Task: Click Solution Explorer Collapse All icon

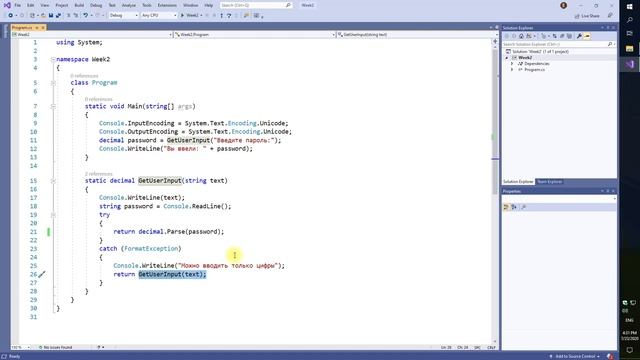Action: [x=562, y=36]
